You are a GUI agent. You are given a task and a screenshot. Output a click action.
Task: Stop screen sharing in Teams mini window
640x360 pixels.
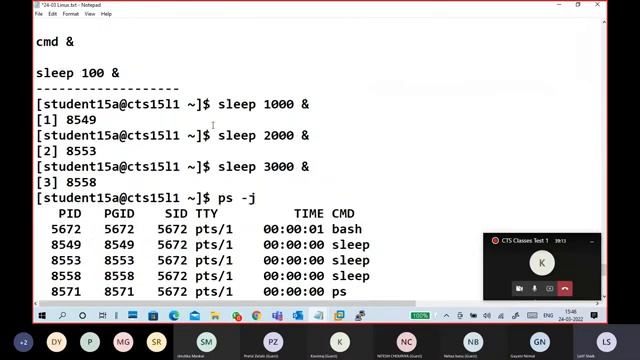coord(550,289)
